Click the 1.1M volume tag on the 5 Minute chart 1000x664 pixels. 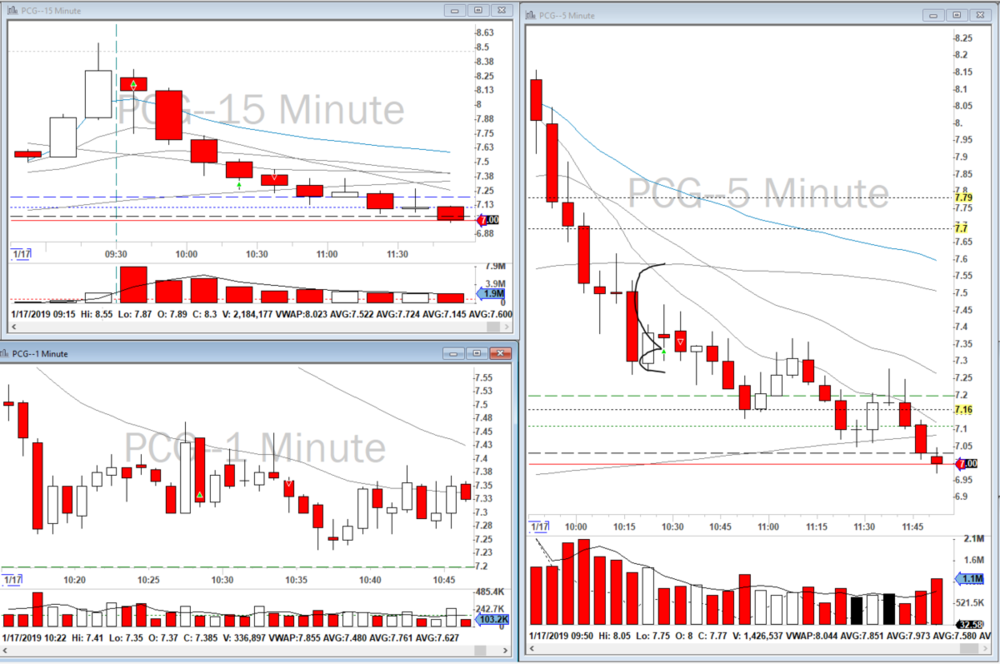(972, 578)
